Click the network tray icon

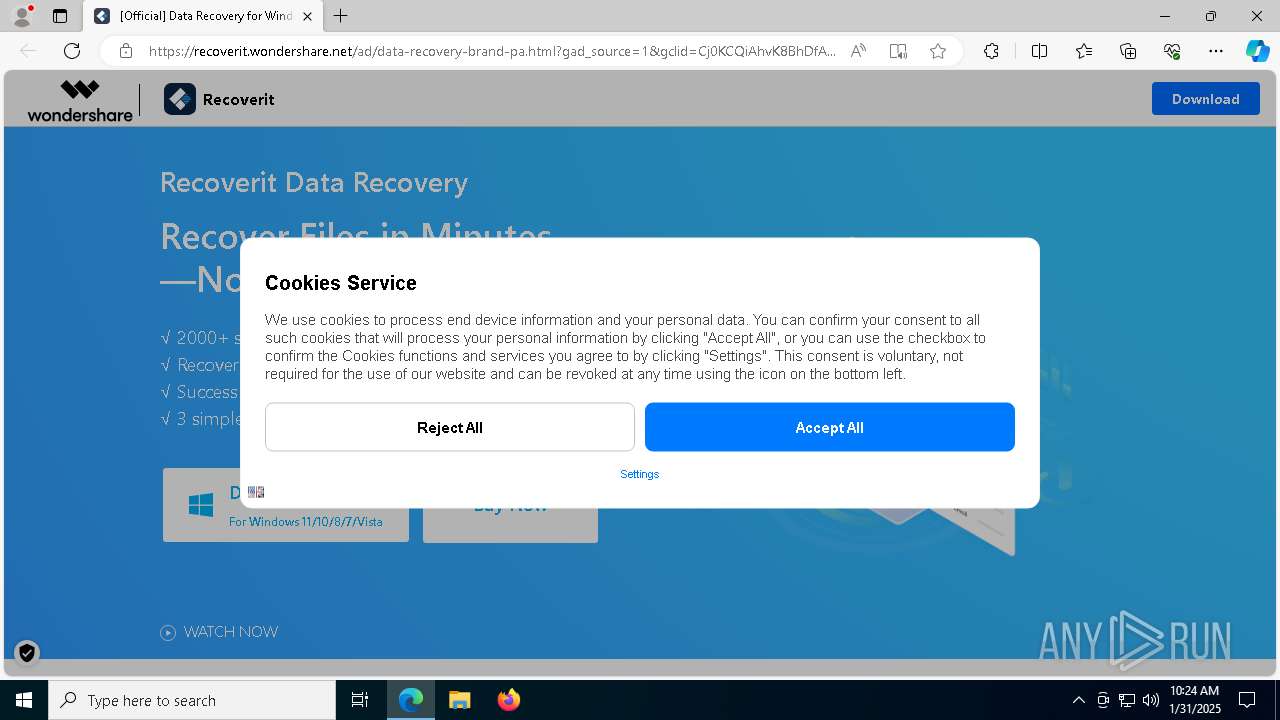(x=1127, y=700)
